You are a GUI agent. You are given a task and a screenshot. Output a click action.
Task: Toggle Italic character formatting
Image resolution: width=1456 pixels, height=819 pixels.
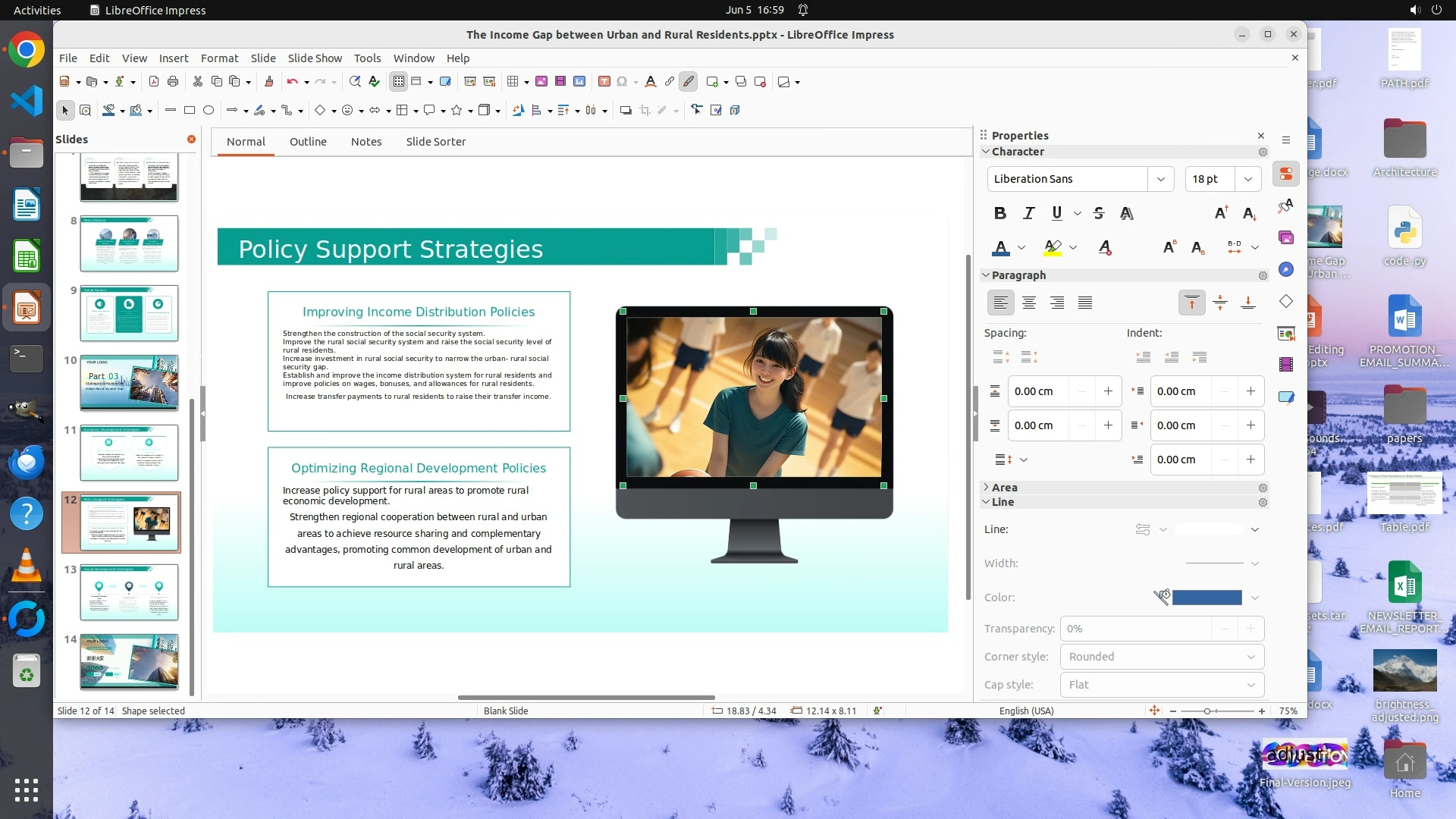point(1028,214)
